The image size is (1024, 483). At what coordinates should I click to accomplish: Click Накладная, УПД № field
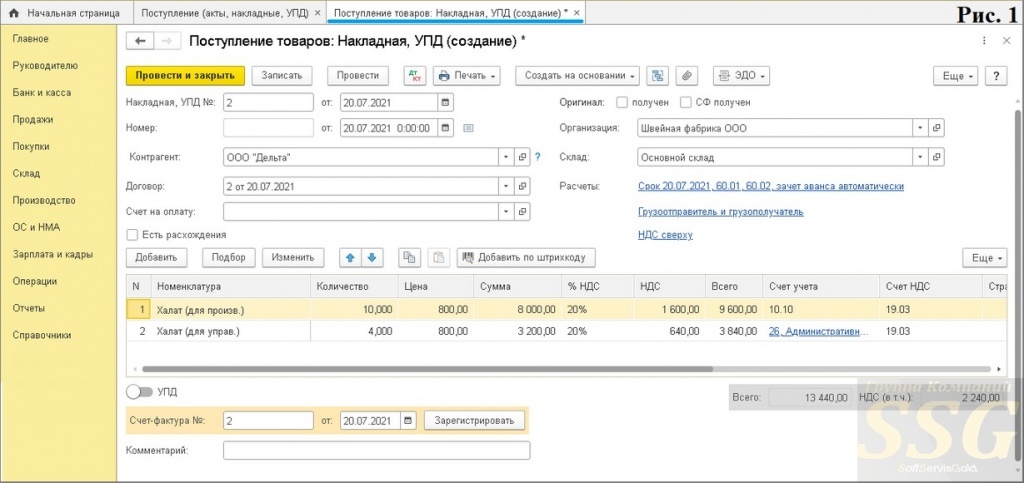pyautogui.click(x=268, y=102)
